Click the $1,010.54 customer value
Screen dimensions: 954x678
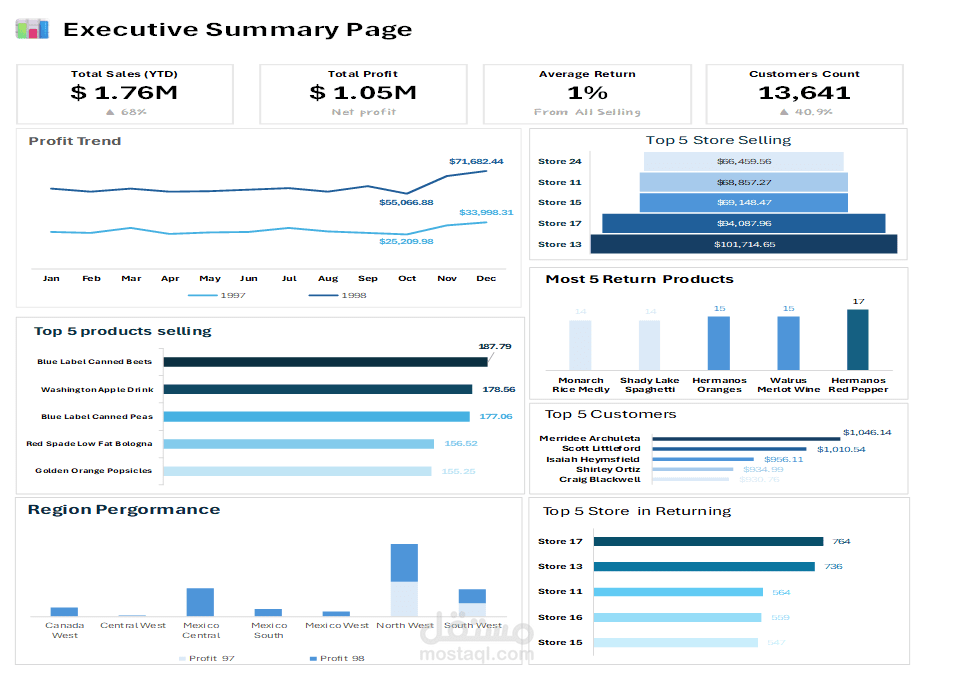pyautogui.click(x=841, y=450)
